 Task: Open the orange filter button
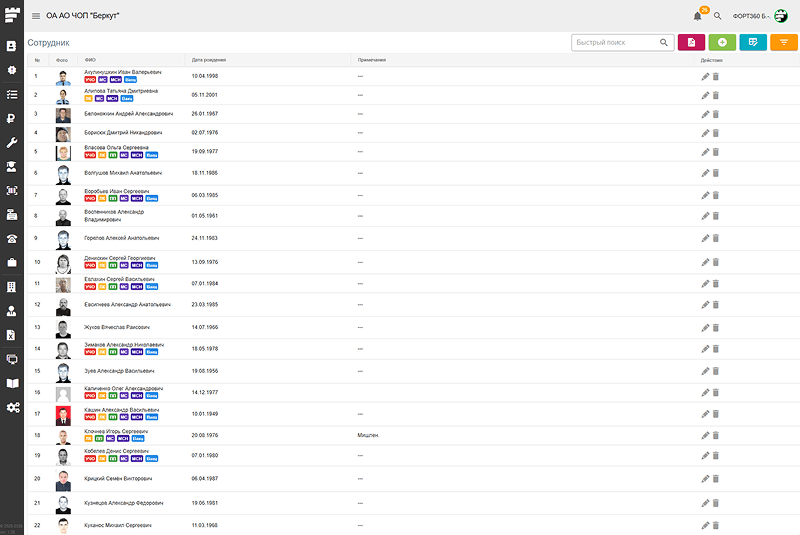pos(785,42)
